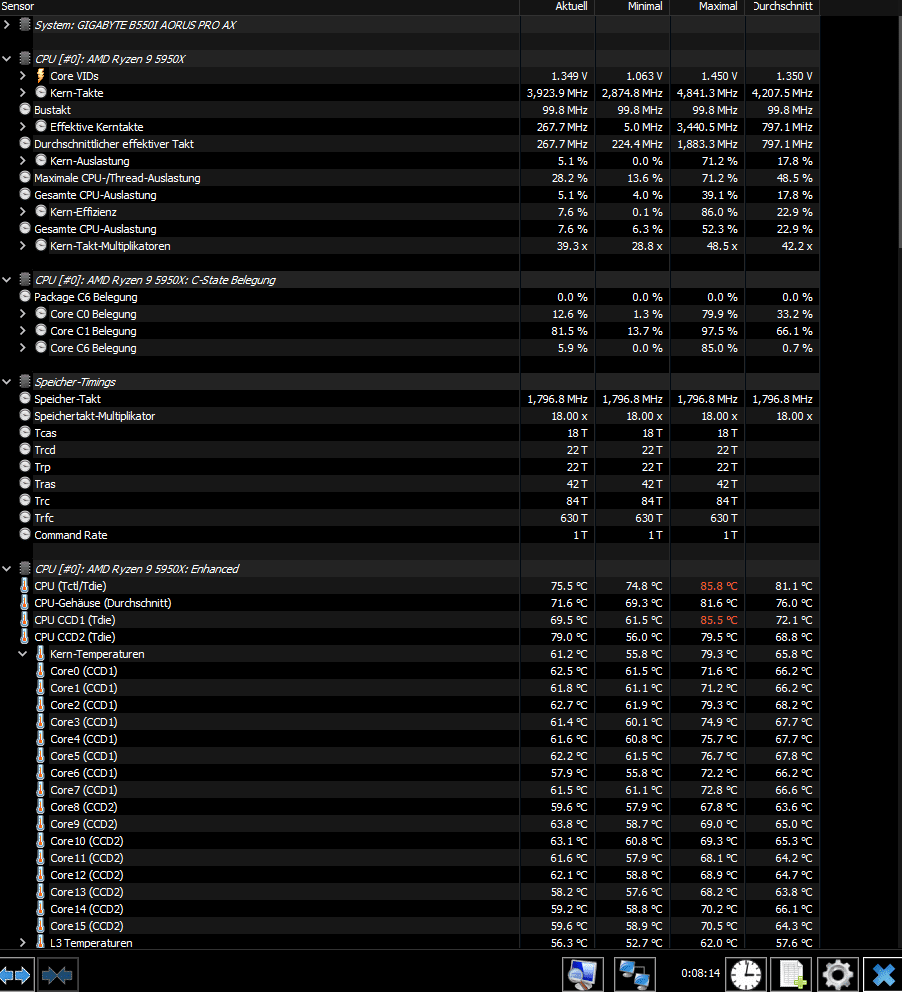This screenshot has height=992, width=902.
Task: Expand the Kern-Takt-Multiplikatoren row
Action: click(x=23, y=245)
